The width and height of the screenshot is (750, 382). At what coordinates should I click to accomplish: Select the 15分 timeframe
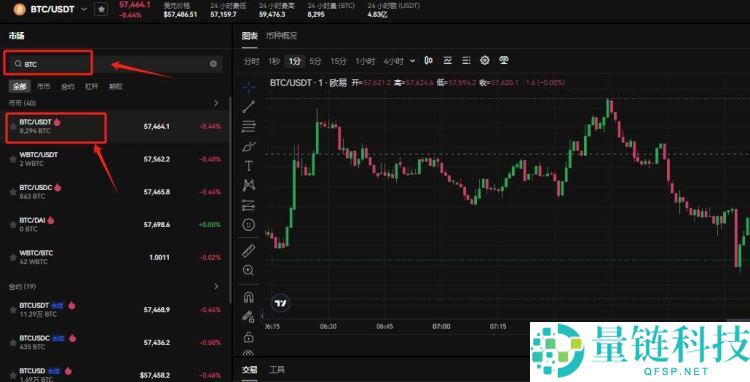338,61
